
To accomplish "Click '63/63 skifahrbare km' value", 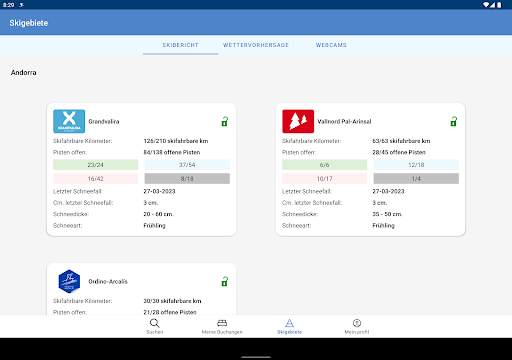I will point(401,141).
